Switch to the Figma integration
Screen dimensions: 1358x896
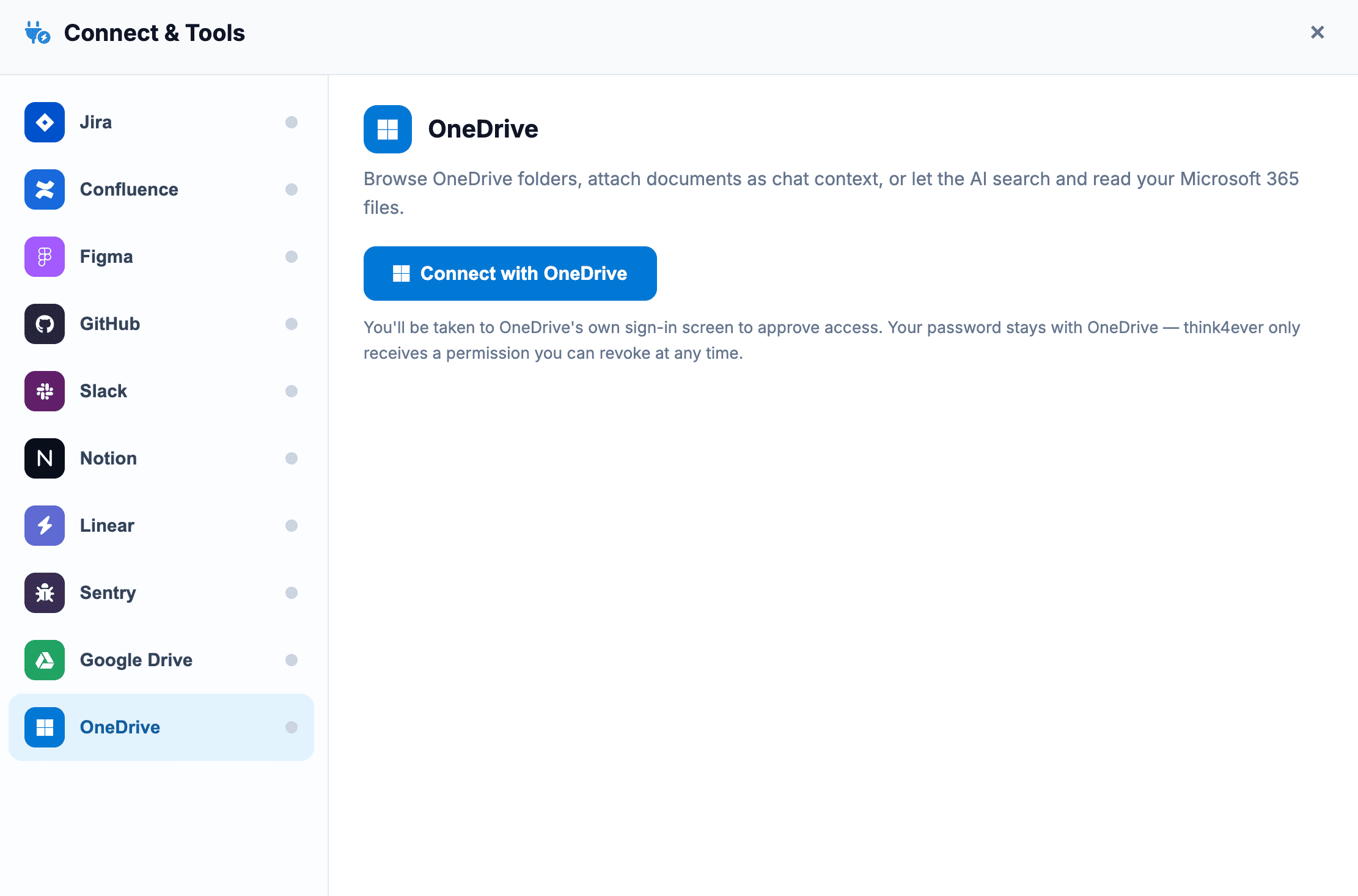click(161, 257)
